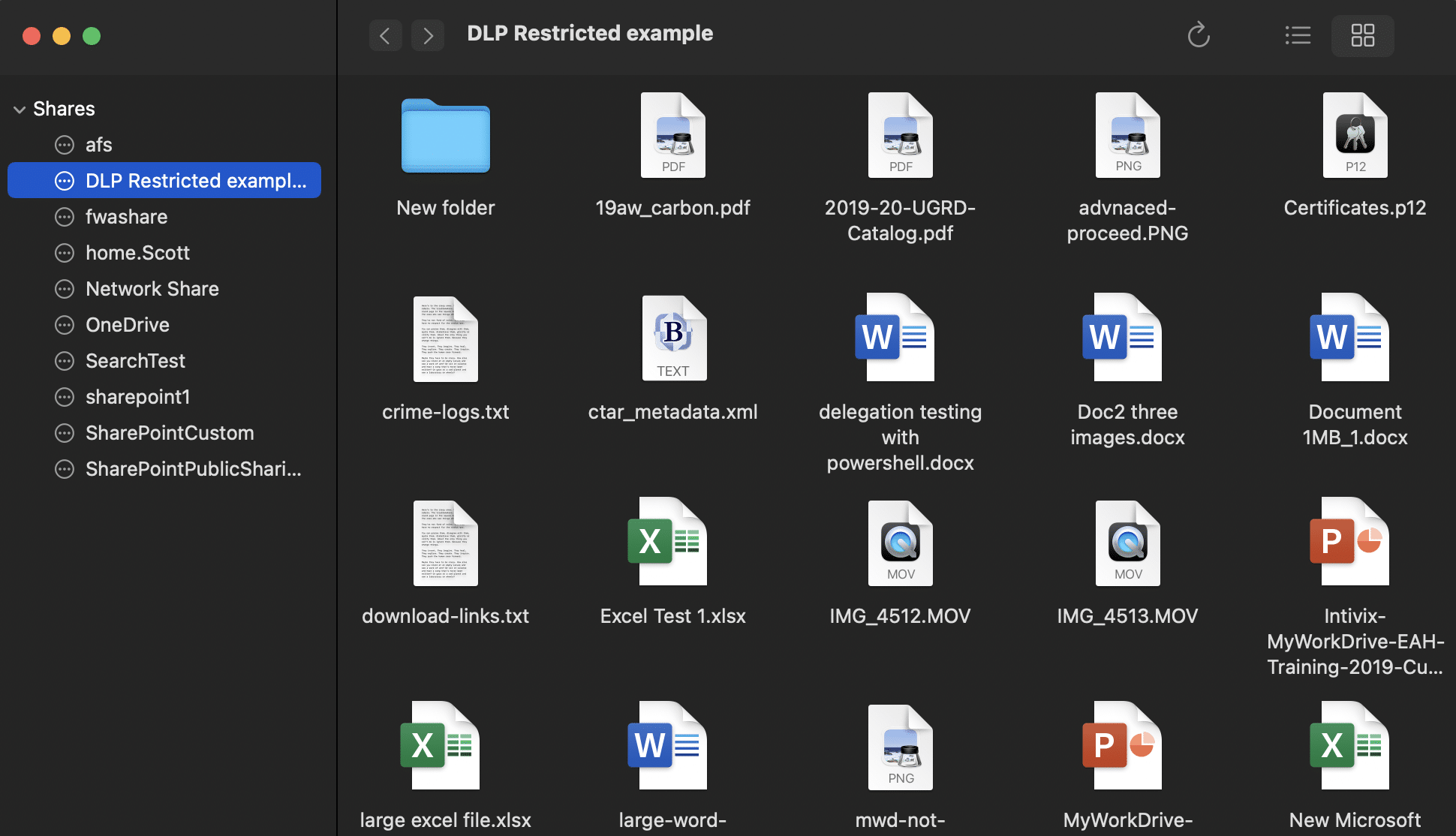Screen dimensions: 1456x836
Task: Open the OneDrive share
Action: 127,325
